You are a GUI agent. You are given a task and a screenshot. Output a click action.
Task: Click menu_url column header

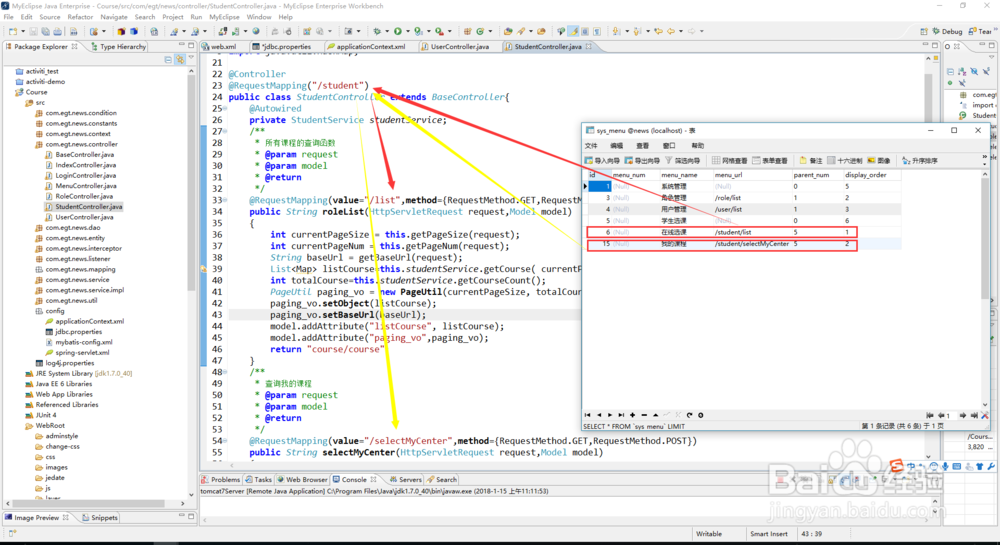(752, 175)
